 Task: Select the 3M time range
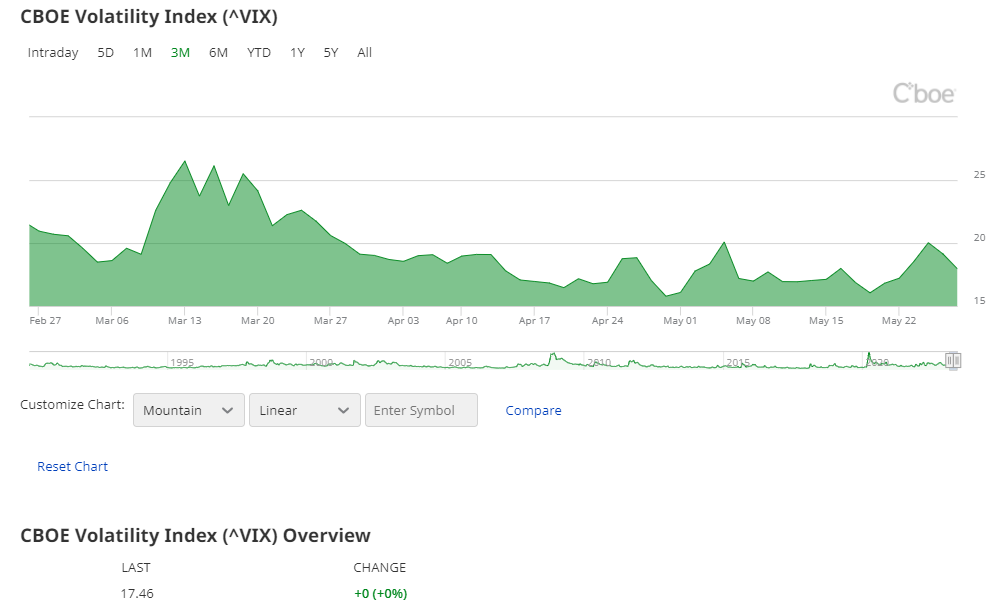[x=180, y=53]
